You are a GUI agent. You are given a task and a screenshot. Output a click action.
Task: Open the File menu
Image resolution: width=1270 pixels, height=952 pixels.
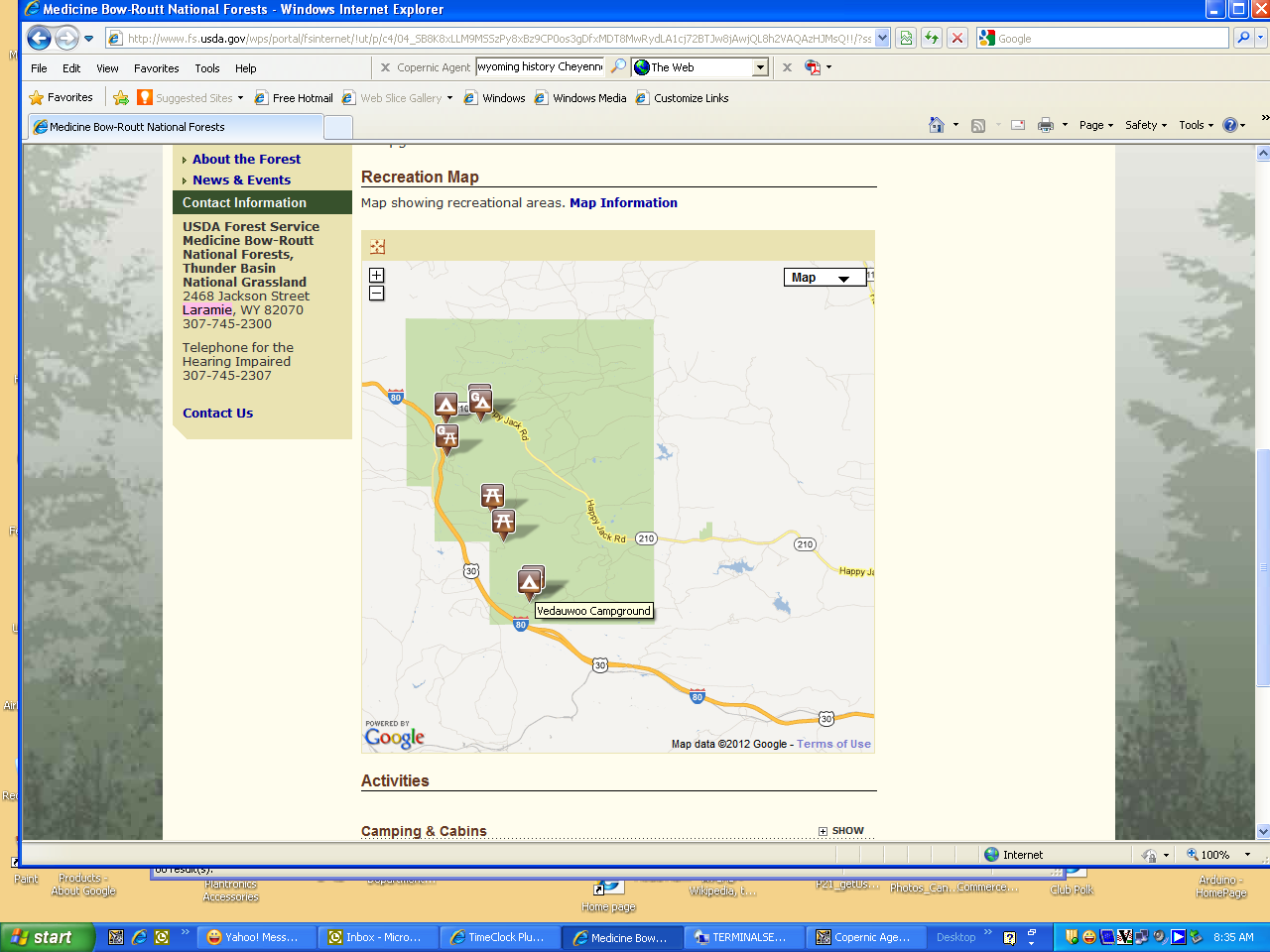click(x=39, y=68)
